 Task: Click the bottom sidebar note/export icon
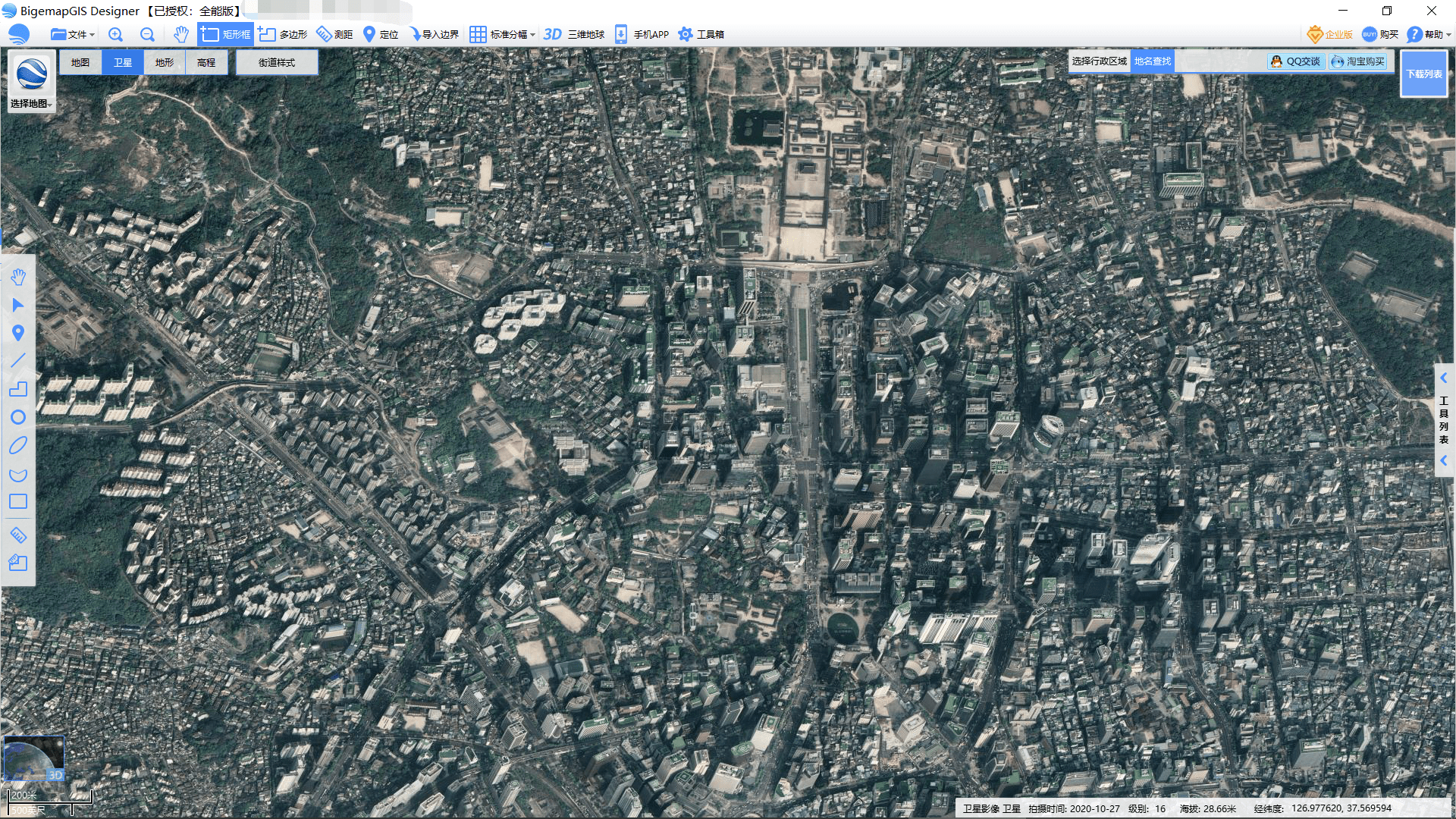point(18,563)
